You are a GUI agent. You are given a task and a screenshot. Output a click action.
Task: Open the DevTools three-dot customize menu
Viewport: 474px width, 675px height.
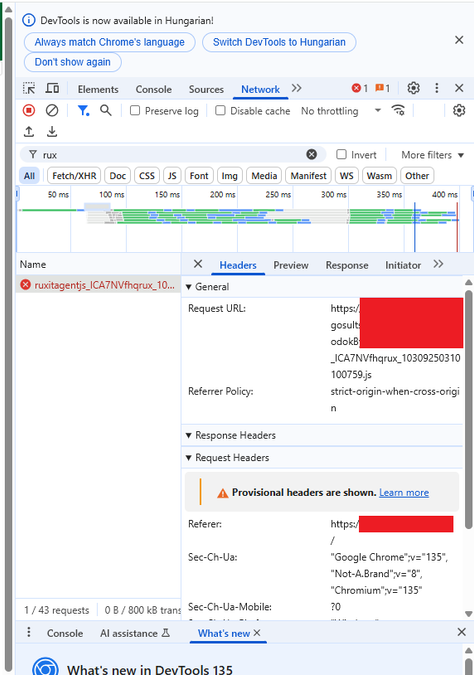(437, 88)
